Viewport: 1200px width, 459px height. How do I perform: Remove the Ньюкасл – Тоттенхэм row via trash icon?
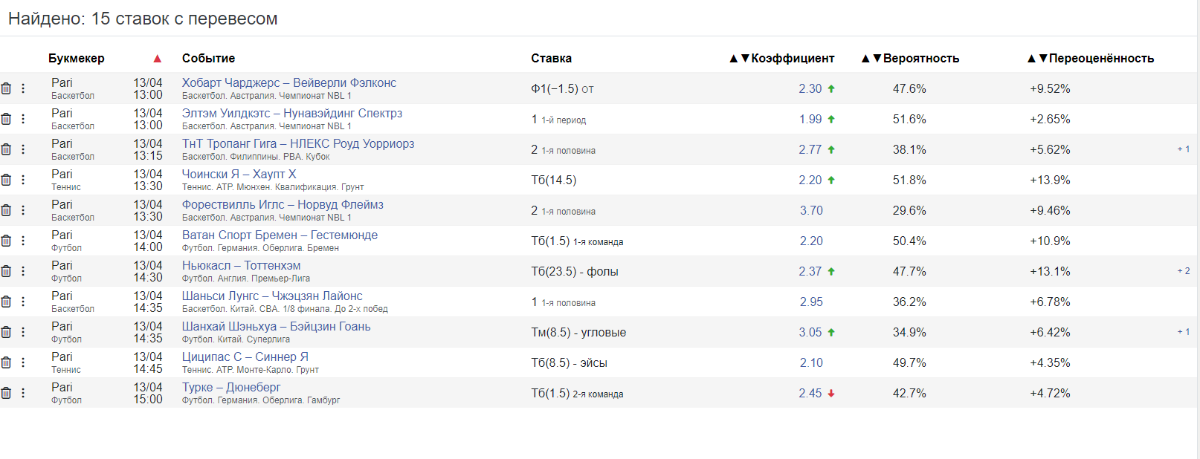(x=6, y=271)
